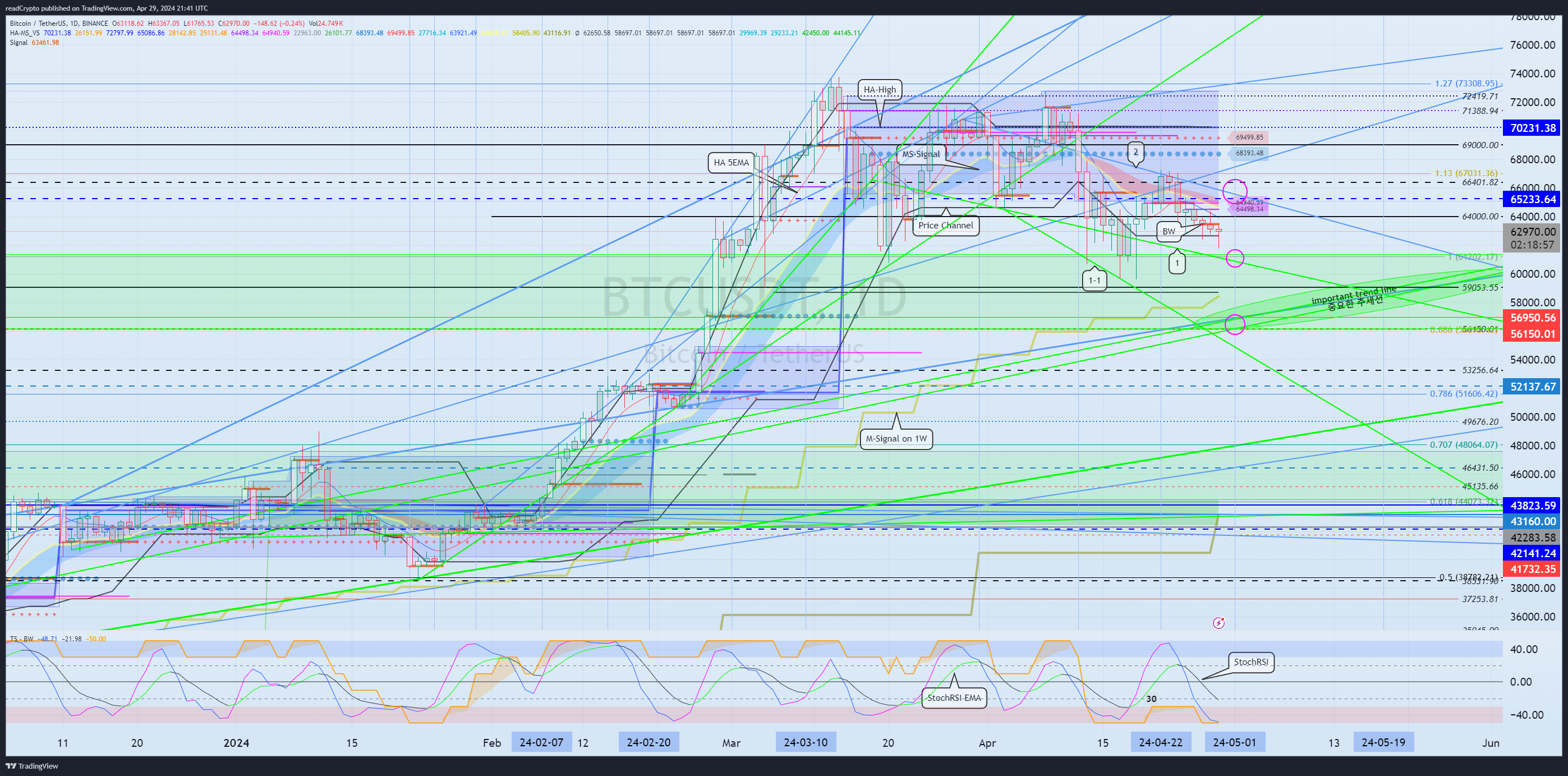Viewport: 1568px width, 776px height.
Task: Select the 24-02-20 date marker
Action: (649, 742)
